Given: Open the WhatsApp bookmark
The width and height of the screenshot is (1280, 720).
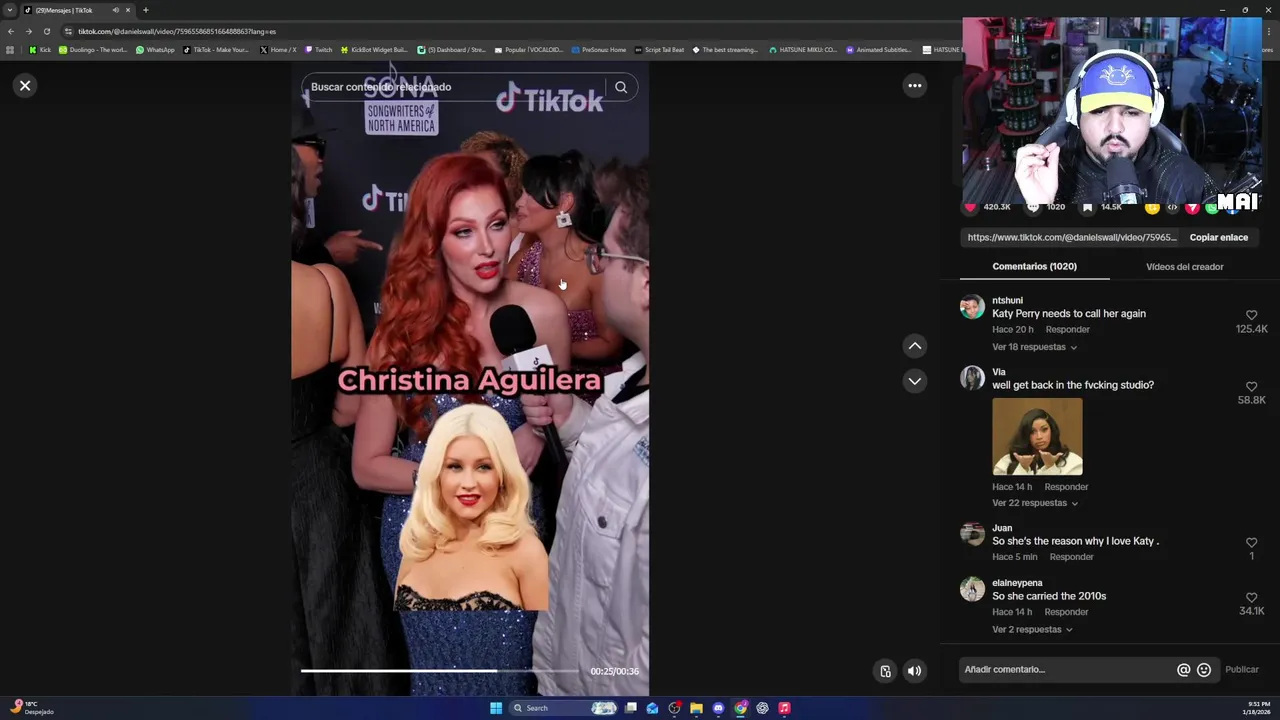Looking at the screenshot, I should coord(155,49).
